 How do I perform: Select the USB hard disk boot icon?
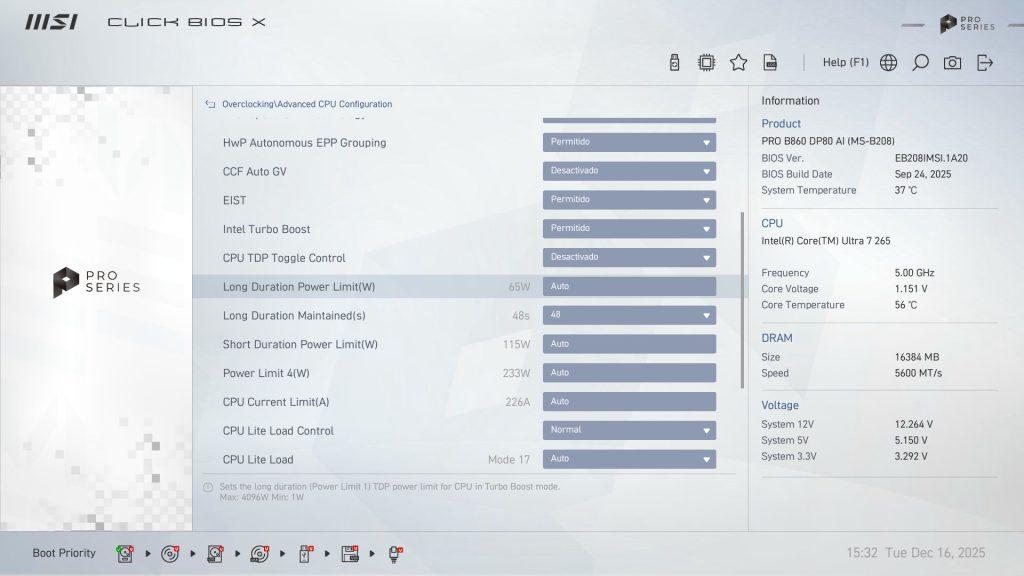tap(215, 554)
